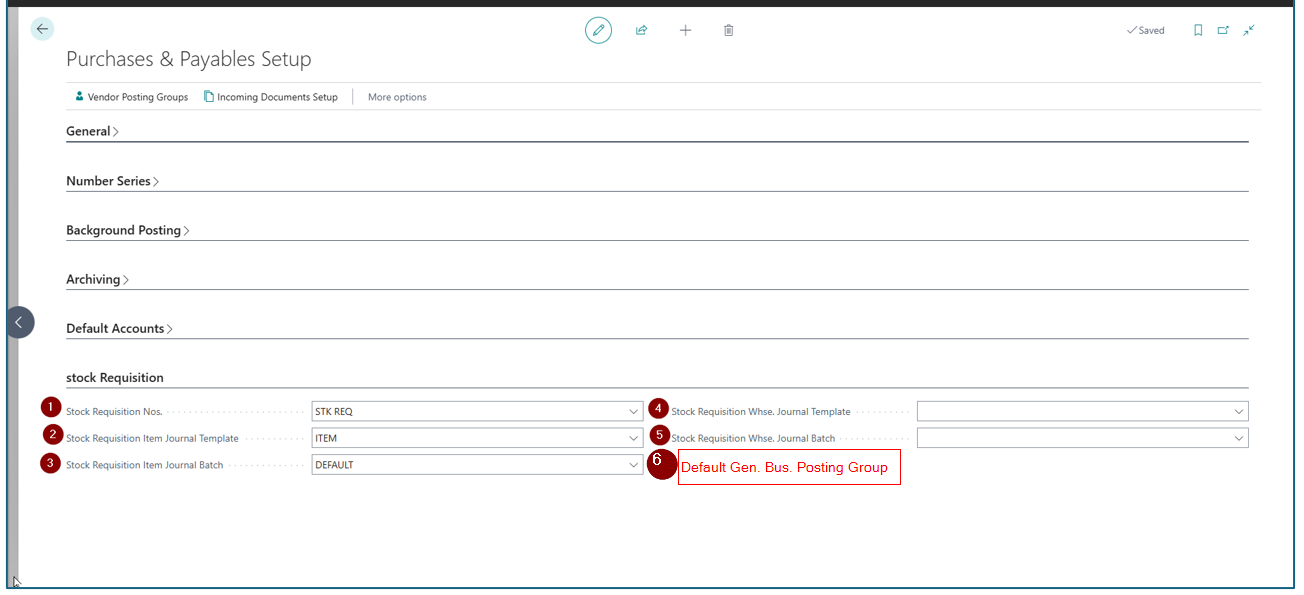
Task: Expand the Background Posting section
Action: click(x=127, y=230)
